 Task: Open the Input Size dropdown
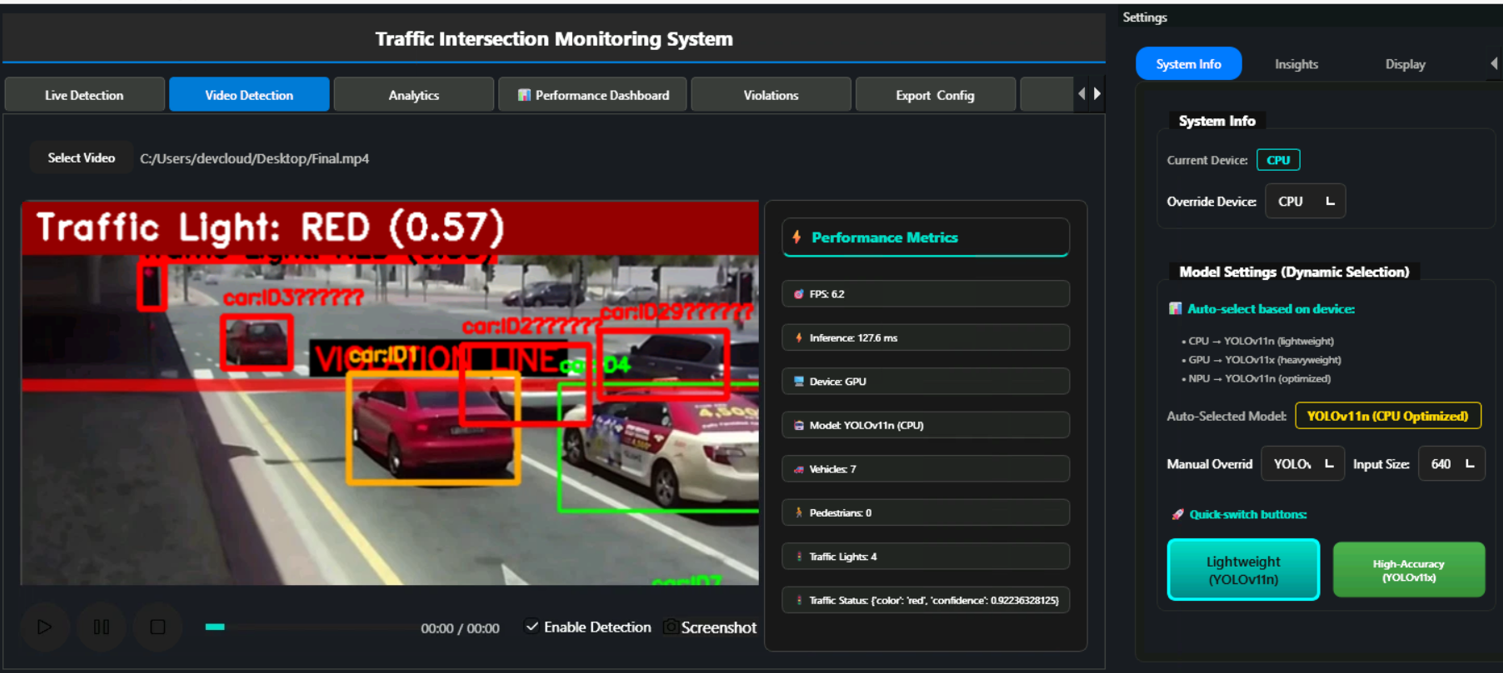[x=1451, y=464]
